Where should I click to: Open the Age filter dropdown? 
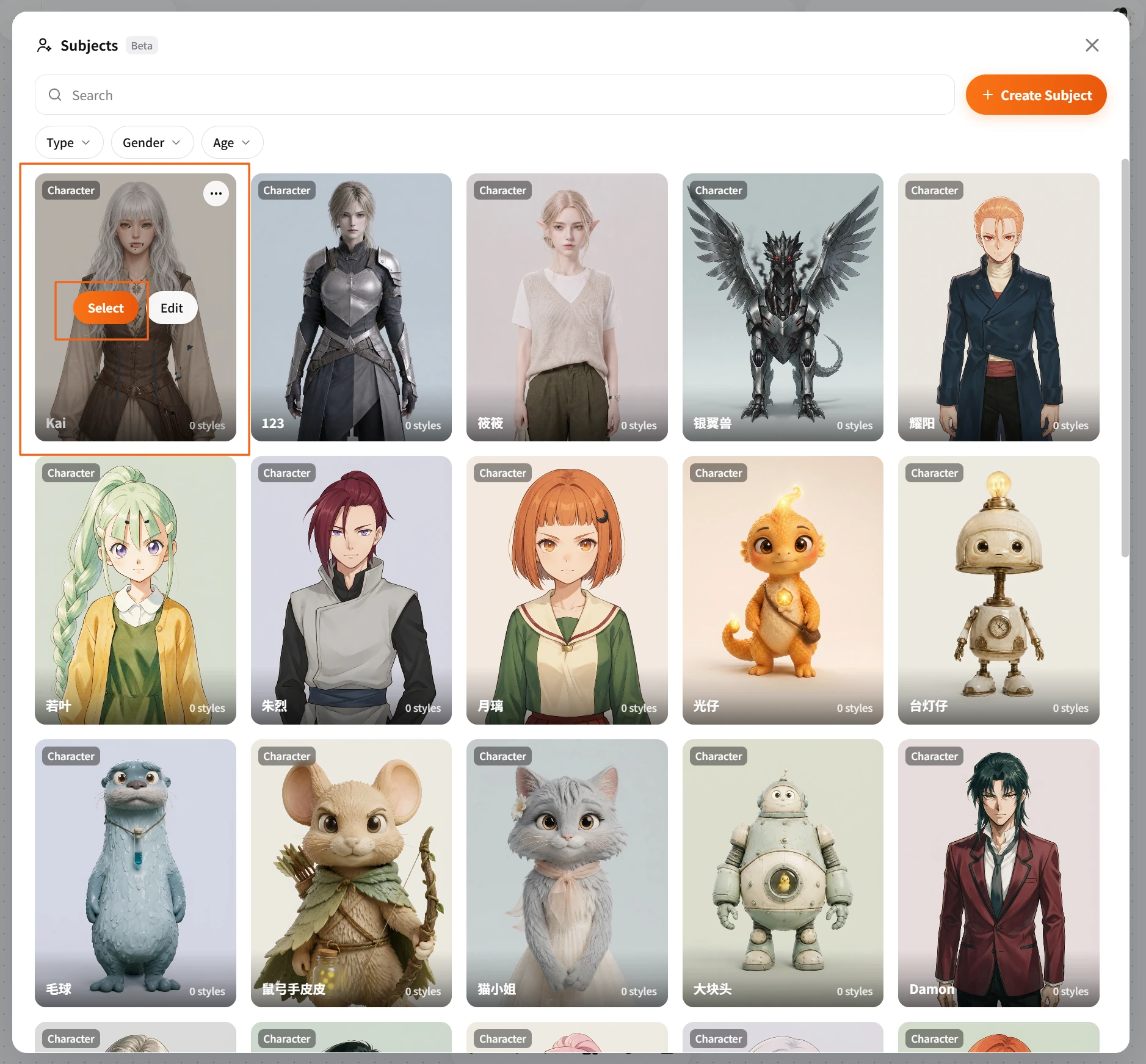point(232,142)
